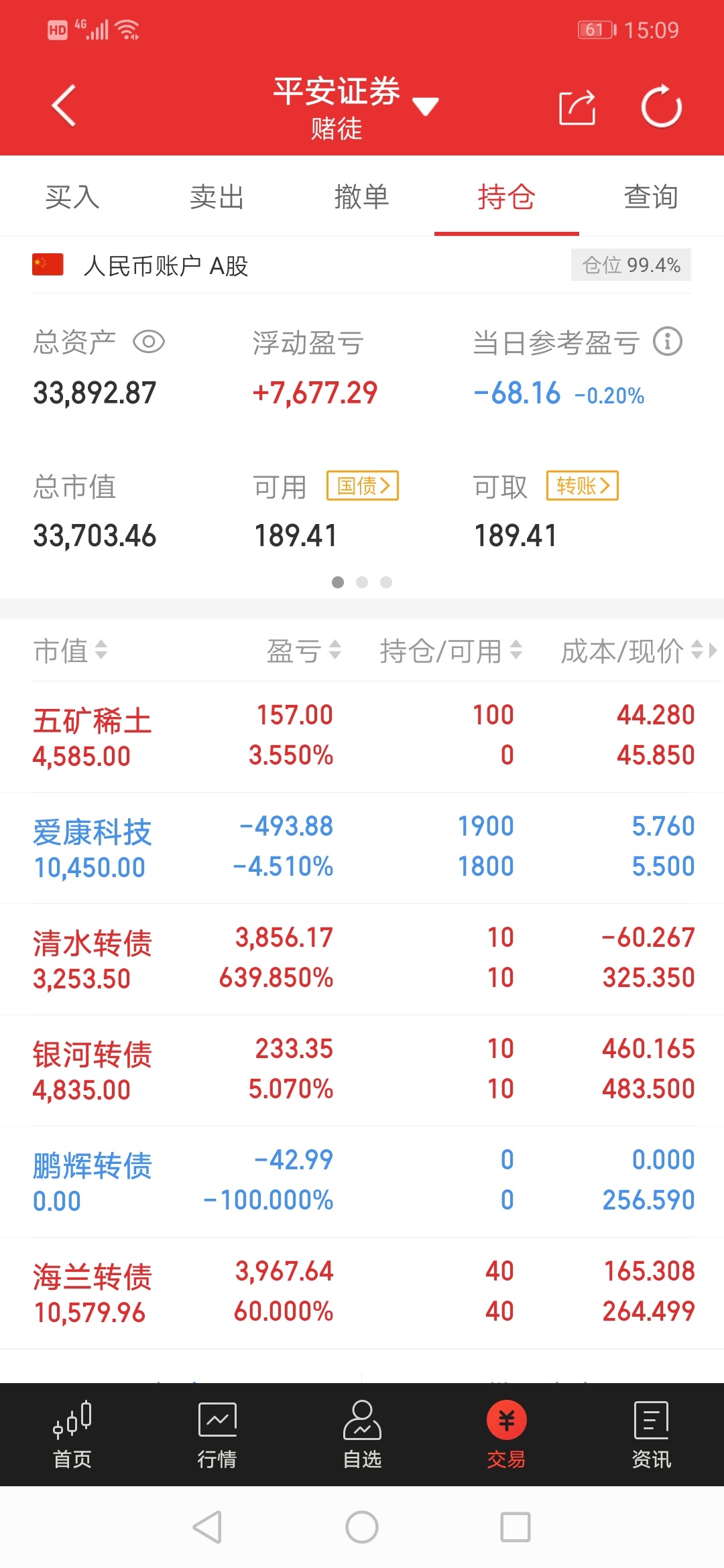The image size is (724, 1568).
Task: Open info icon beside 当日参考盈亏
Action: pos(667,342)
